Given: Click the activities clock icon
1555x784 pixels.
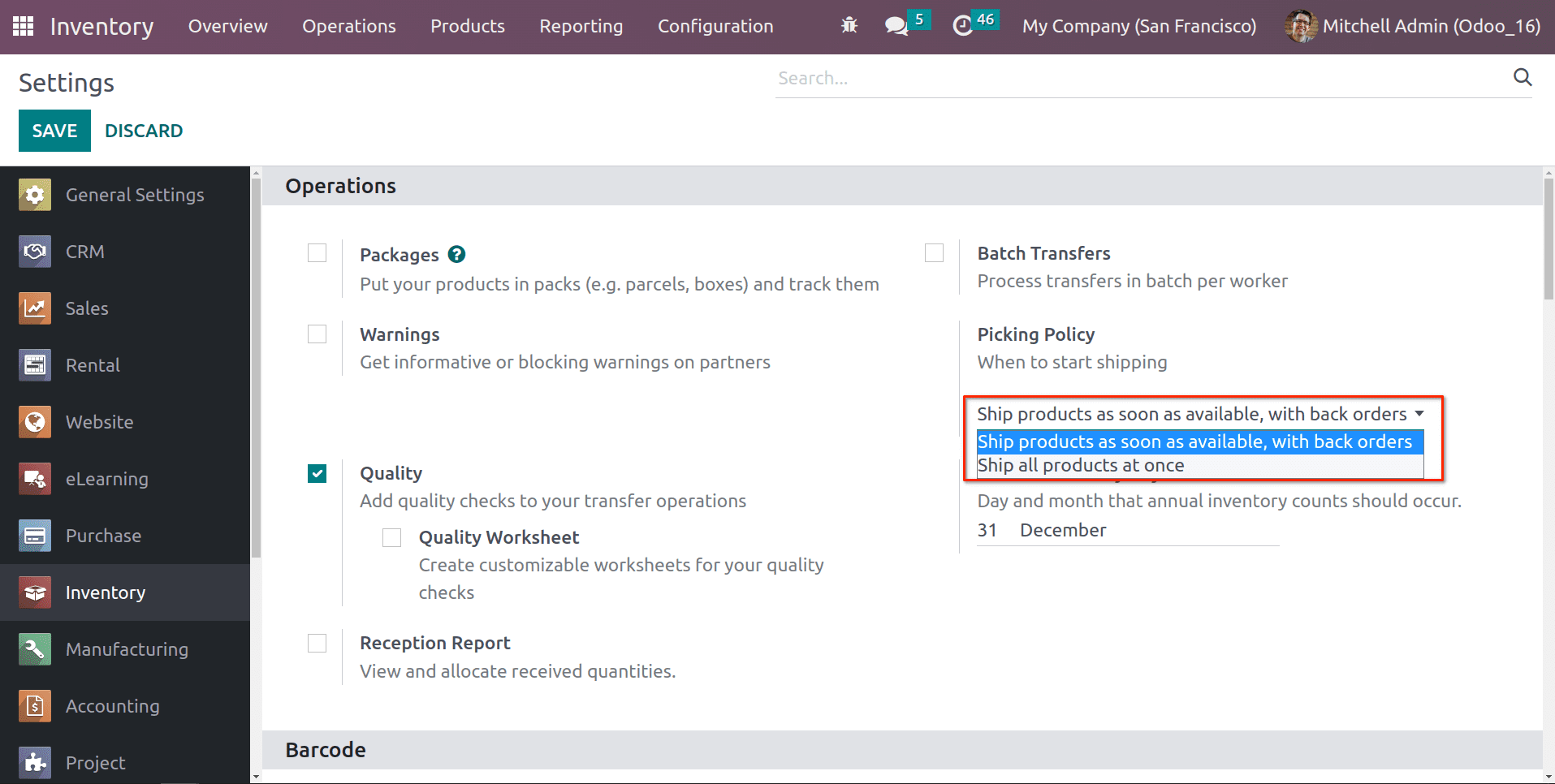Looking at the screenshot, I should click(963, 26).
